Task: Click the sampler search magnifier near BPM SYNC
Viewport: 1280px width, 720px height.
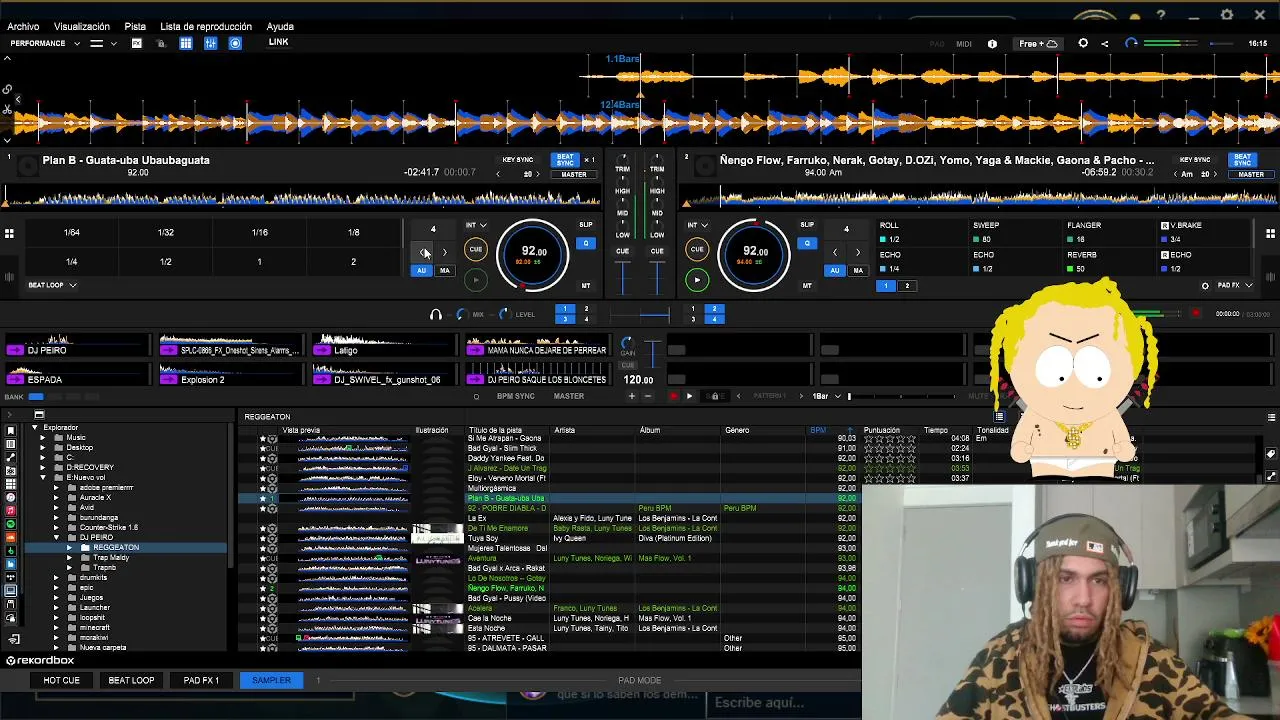Action: click(x=476, y=397)
